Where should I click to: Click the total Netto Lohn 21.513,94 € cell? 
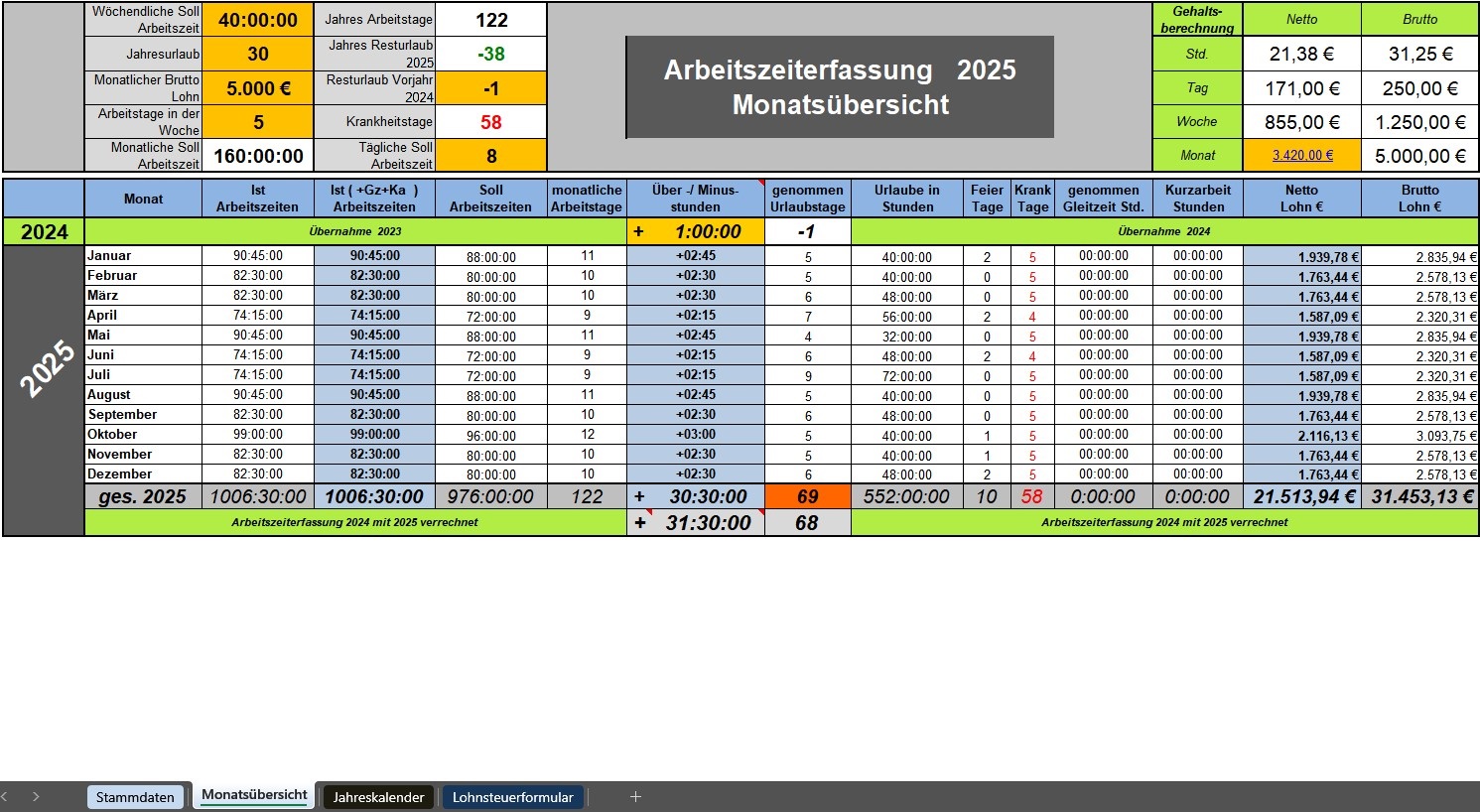[1301, 496]
